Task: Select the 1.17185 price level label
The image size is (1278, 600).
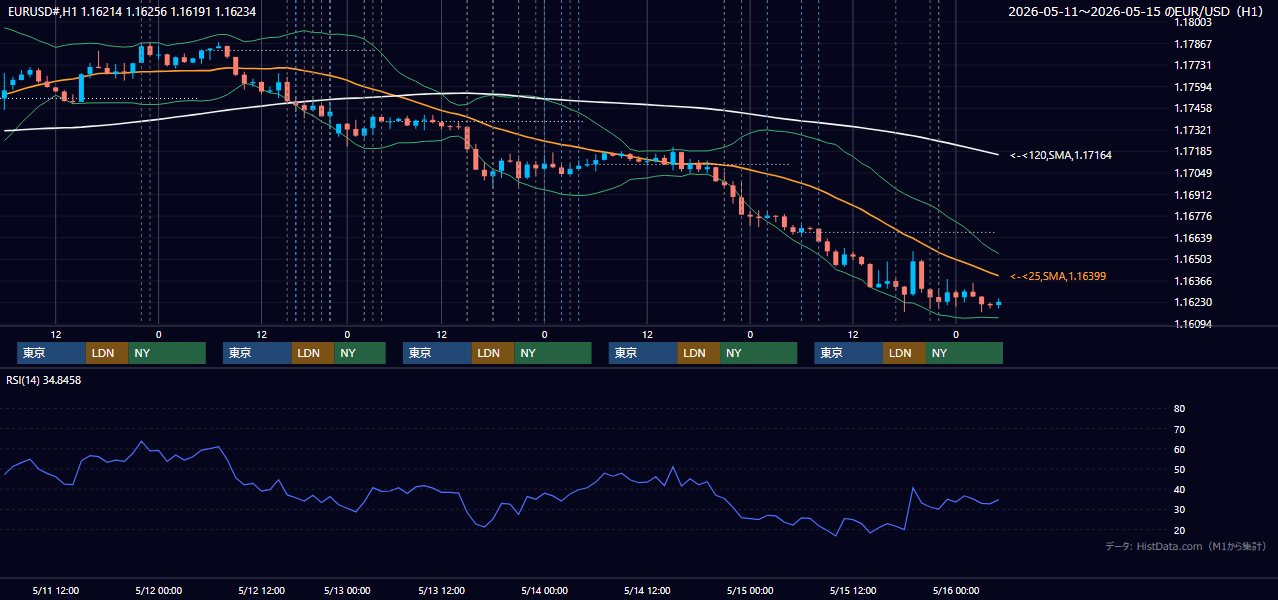Action: [x=1193, y=151]
